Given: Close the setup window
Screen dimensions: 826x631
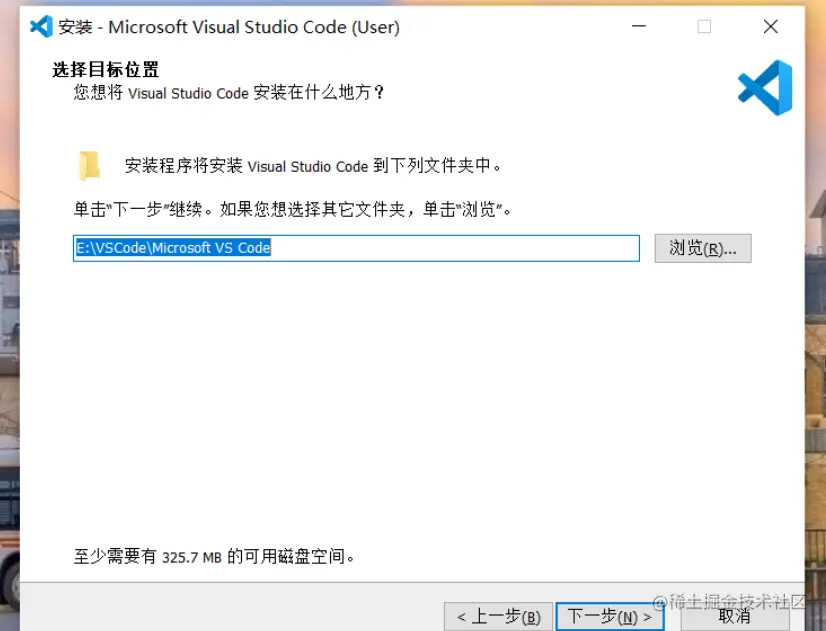Looking at the screenshot, I should [x=771, y=26].
